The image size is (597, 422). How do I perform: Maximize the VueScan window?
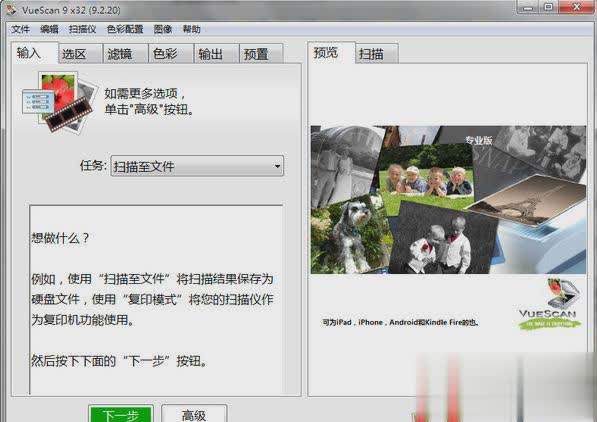[x=548, y=7]
